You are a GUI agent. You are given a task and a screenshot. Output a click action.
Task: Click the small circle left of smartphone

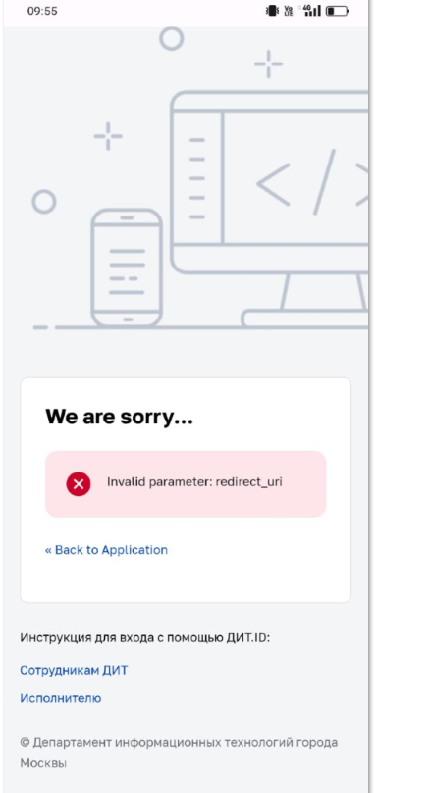[43, 202]
